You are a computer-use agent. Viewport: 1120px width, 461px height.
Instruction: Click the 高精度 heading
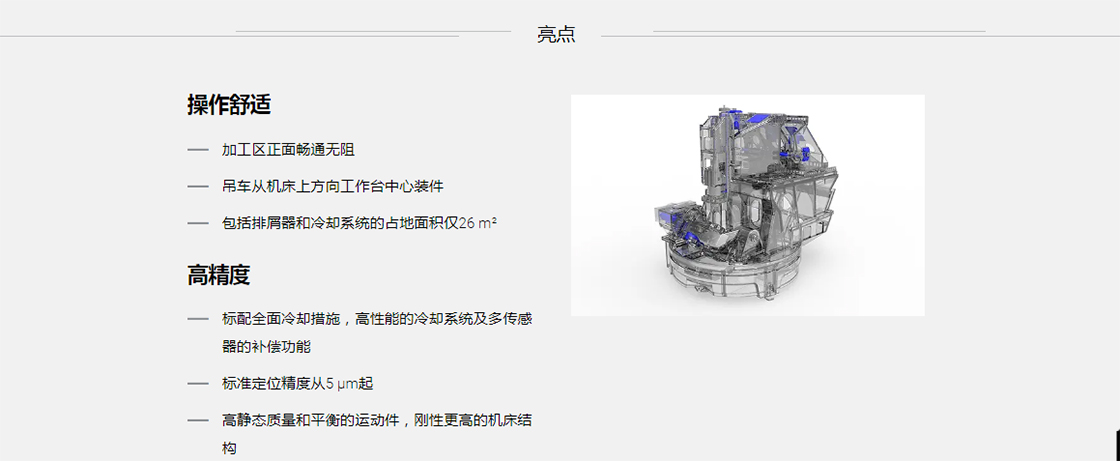coord(219,275)
